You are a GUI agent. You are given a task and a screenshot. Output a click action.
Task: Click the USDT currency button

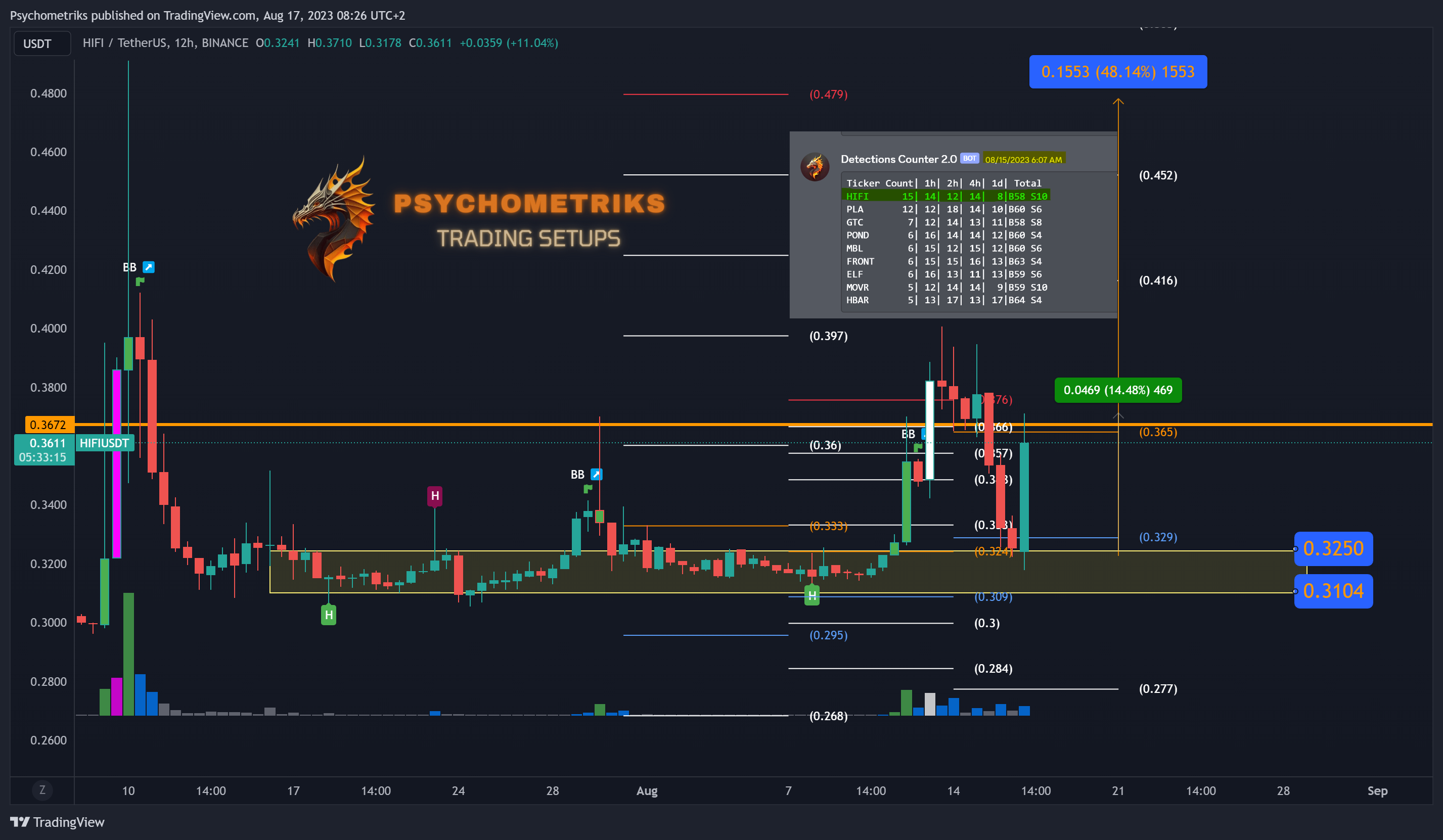[42, 43]
